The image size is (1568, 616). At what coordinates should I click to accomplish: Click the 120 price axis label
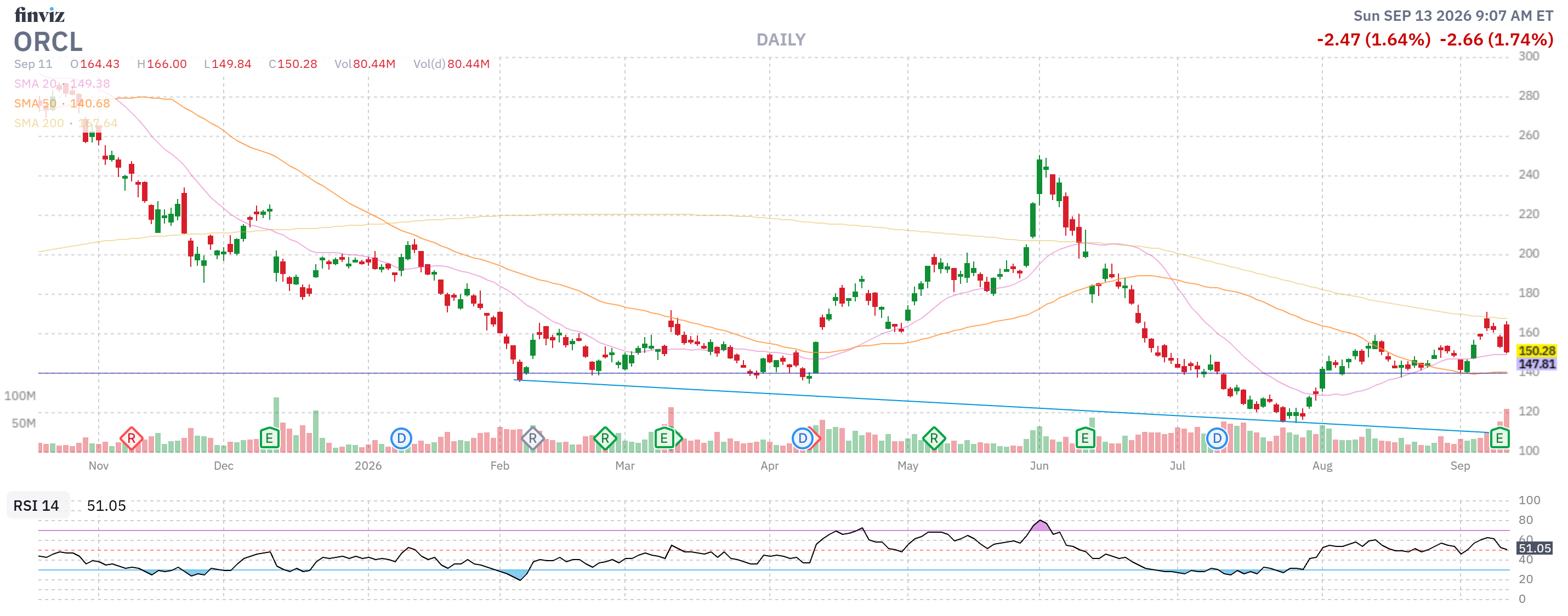(1529, 412)
